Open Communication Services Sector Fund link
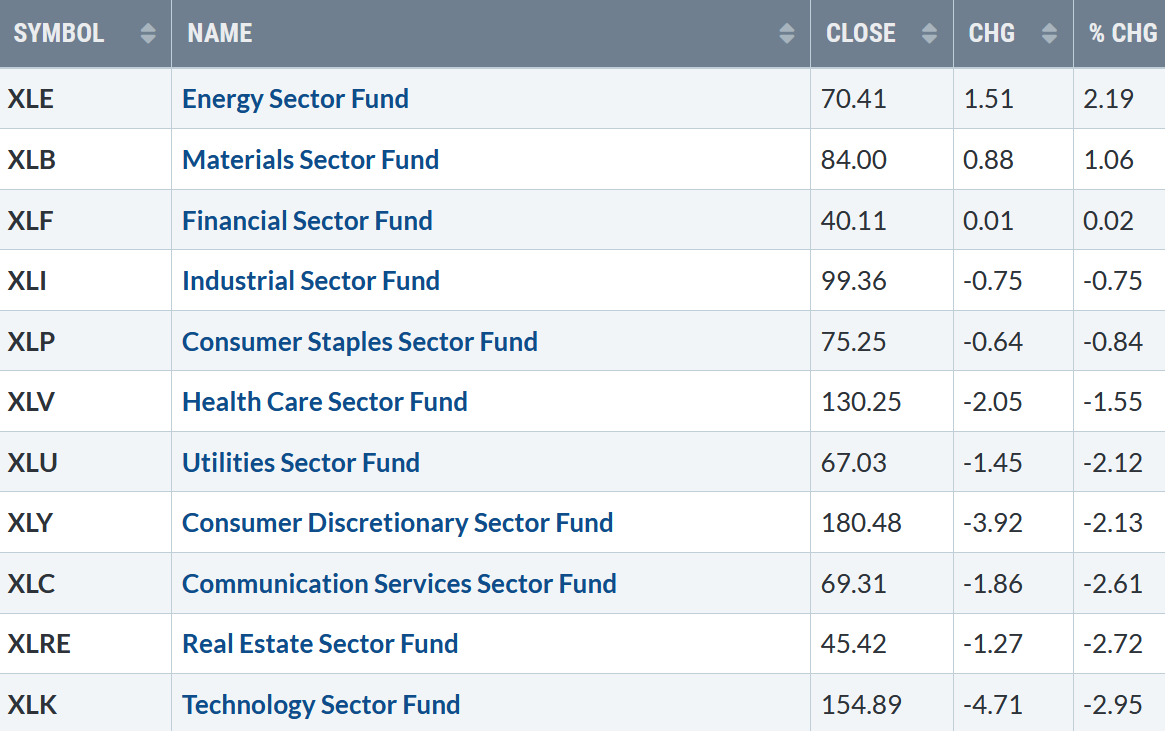The image size is (1165, 731). pos(399,584)
